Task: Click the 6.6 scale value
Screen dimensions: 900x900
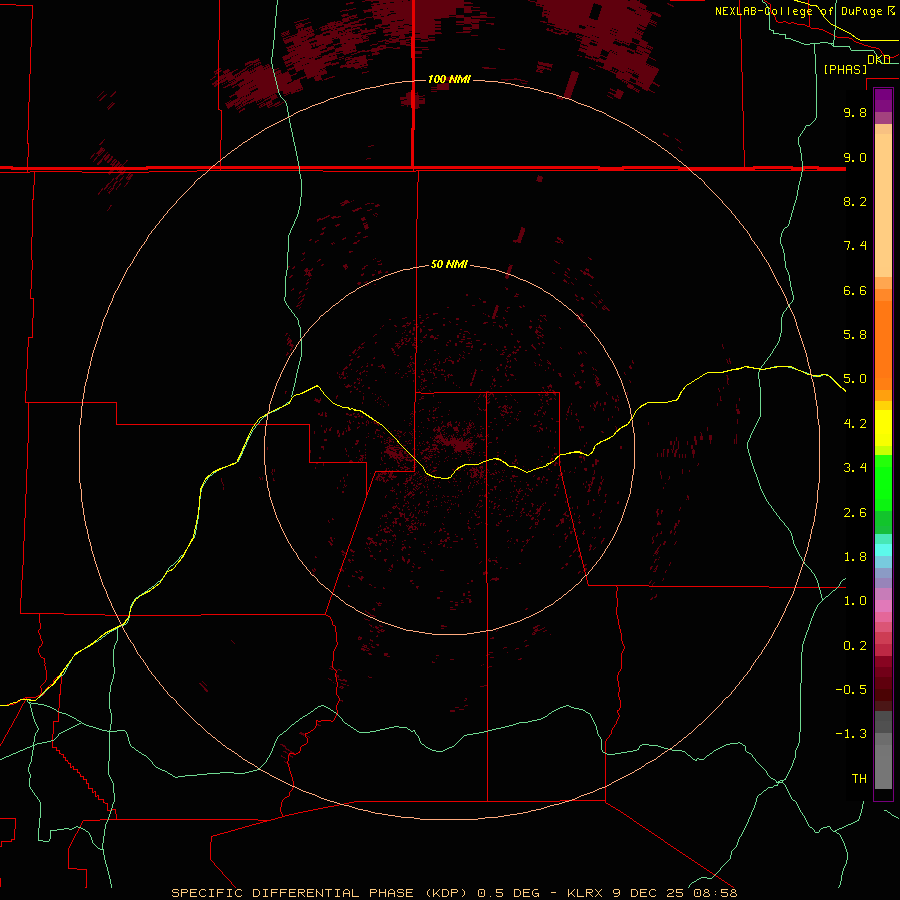Action: click(x=855, y=290)
